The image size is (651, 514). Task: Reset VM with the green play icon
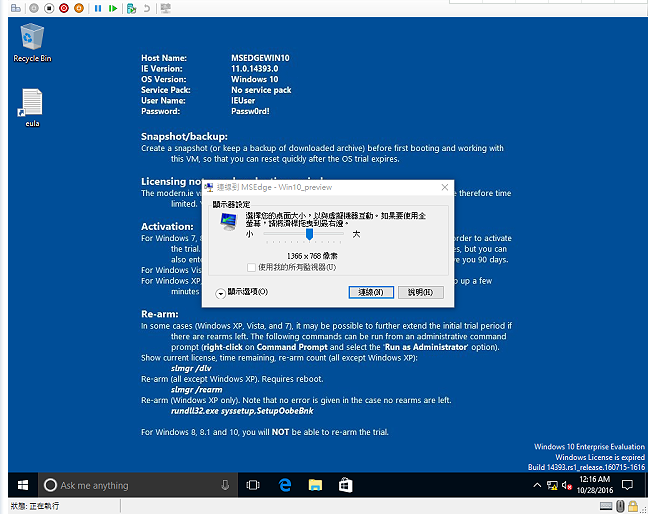point(113,8)
